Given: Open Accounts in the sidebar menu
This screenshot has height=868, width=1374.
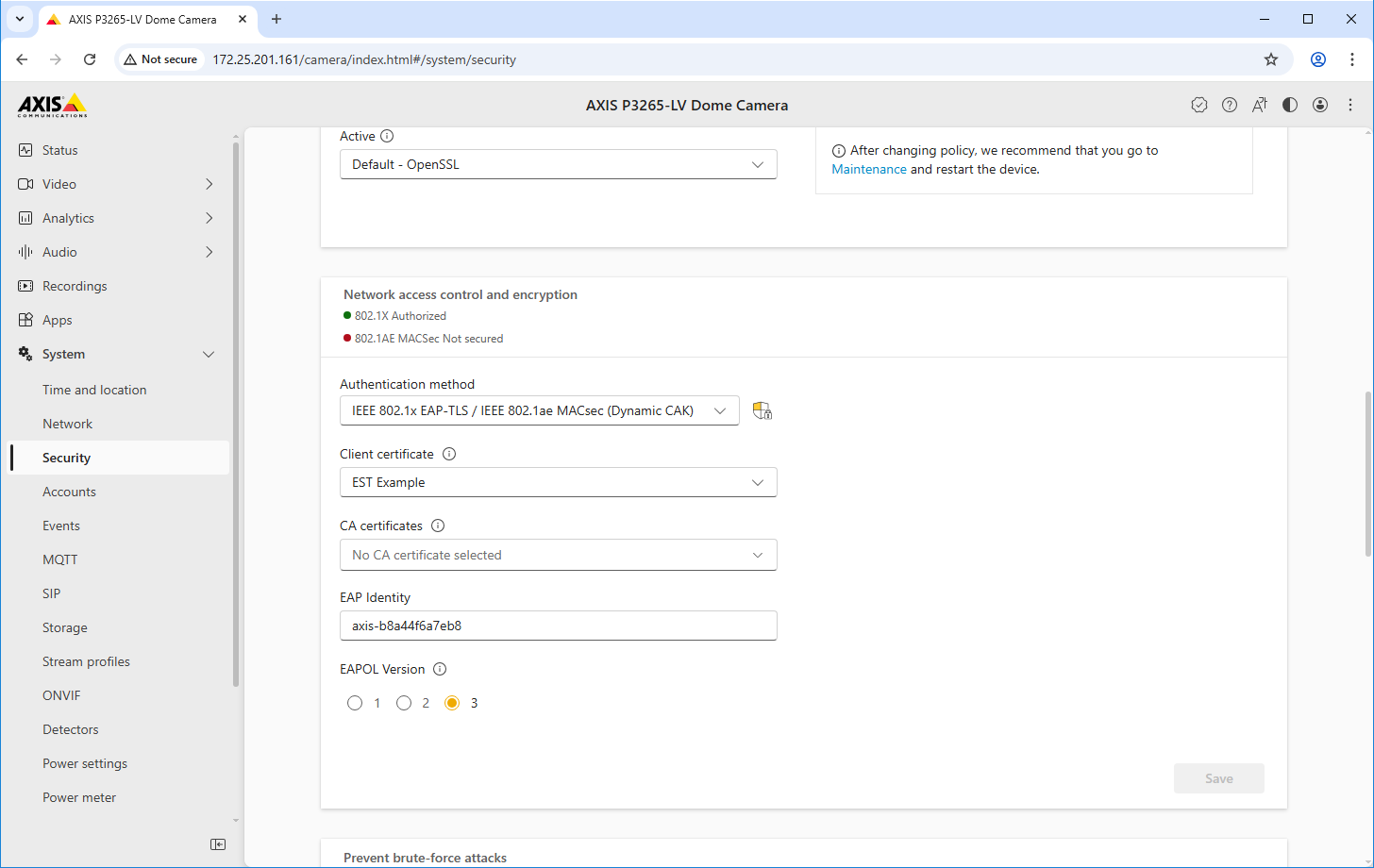Looking at the screenshot, I should [x=69, y=492].
